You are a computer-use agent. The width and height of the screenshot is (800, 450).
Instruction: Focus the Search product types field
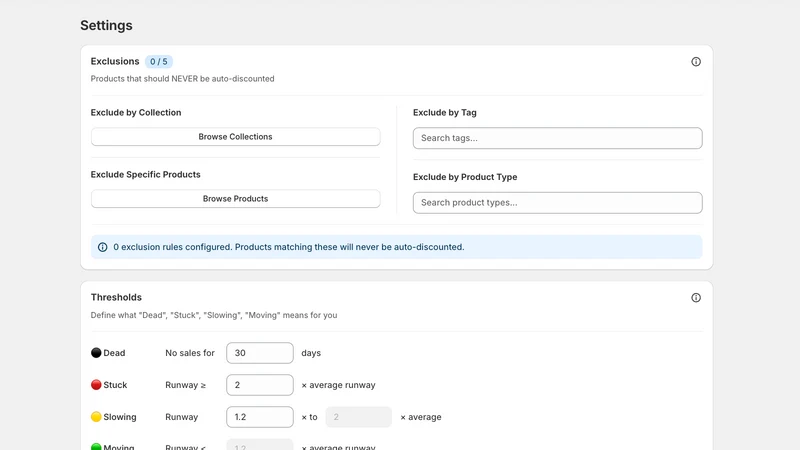point(558,203)
